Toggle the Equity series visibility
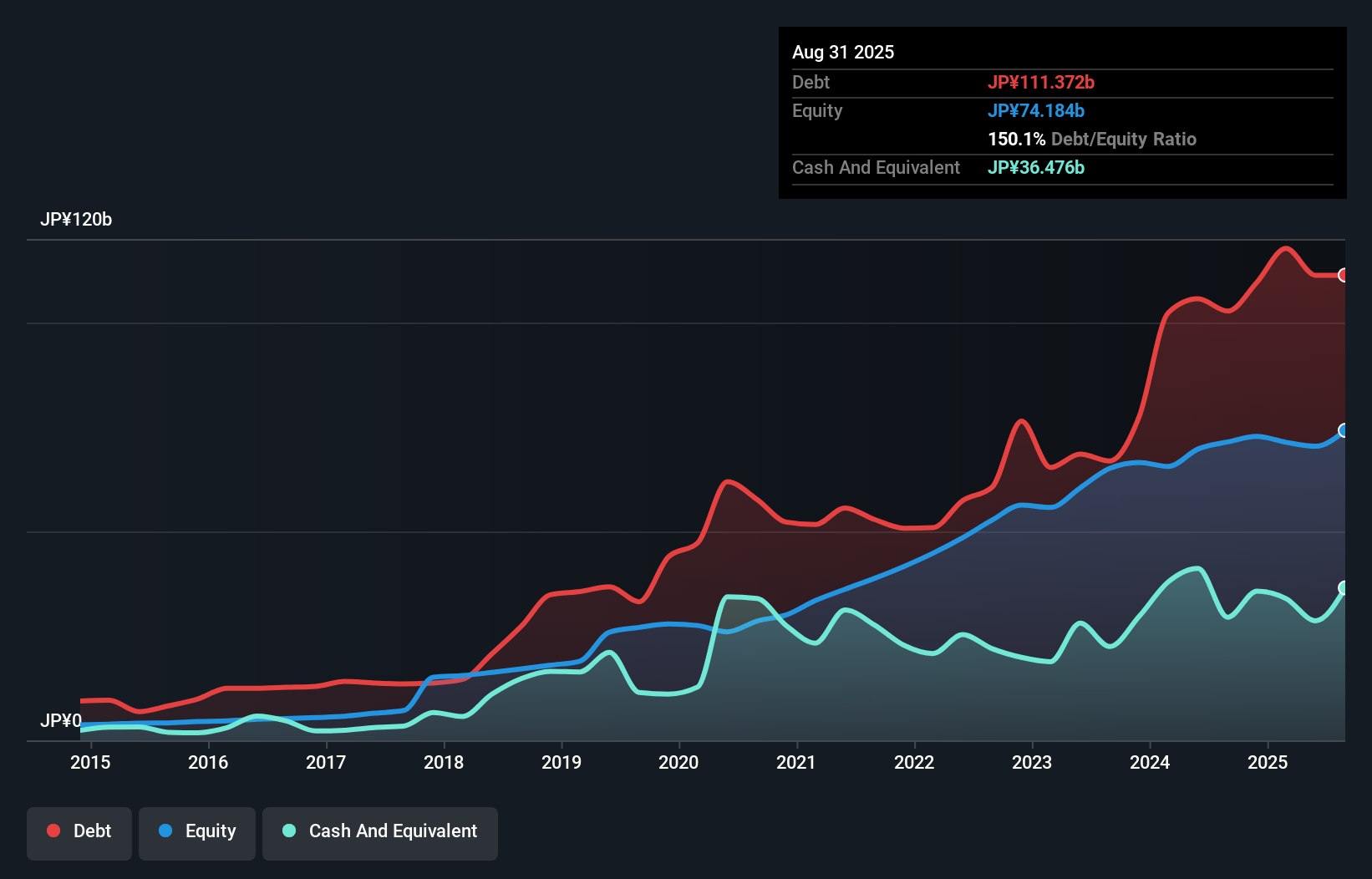 pyautogui.click(x=196, y=832)
